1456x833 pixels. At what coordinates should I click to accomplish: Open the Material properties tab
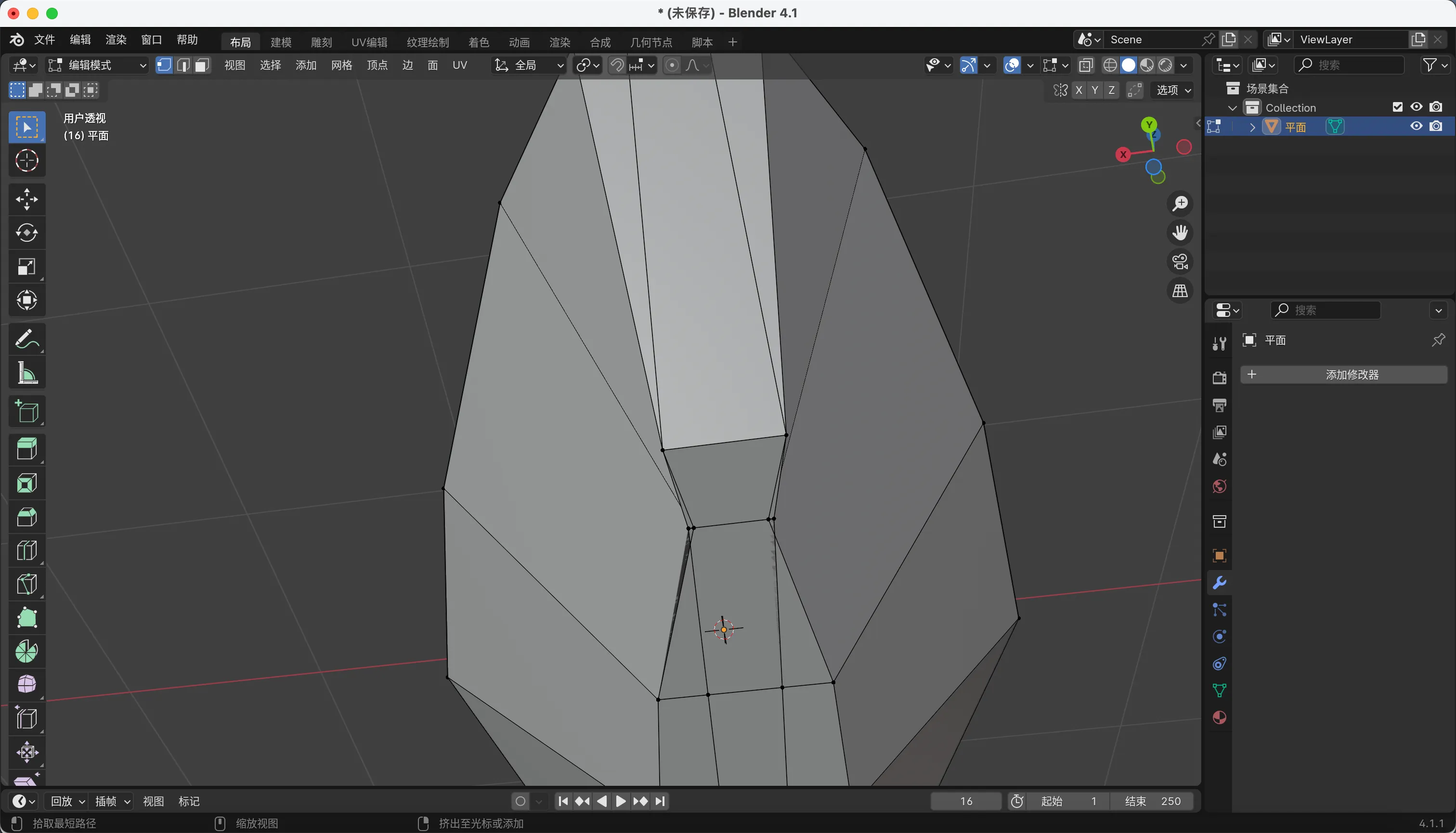[1219, 717]
